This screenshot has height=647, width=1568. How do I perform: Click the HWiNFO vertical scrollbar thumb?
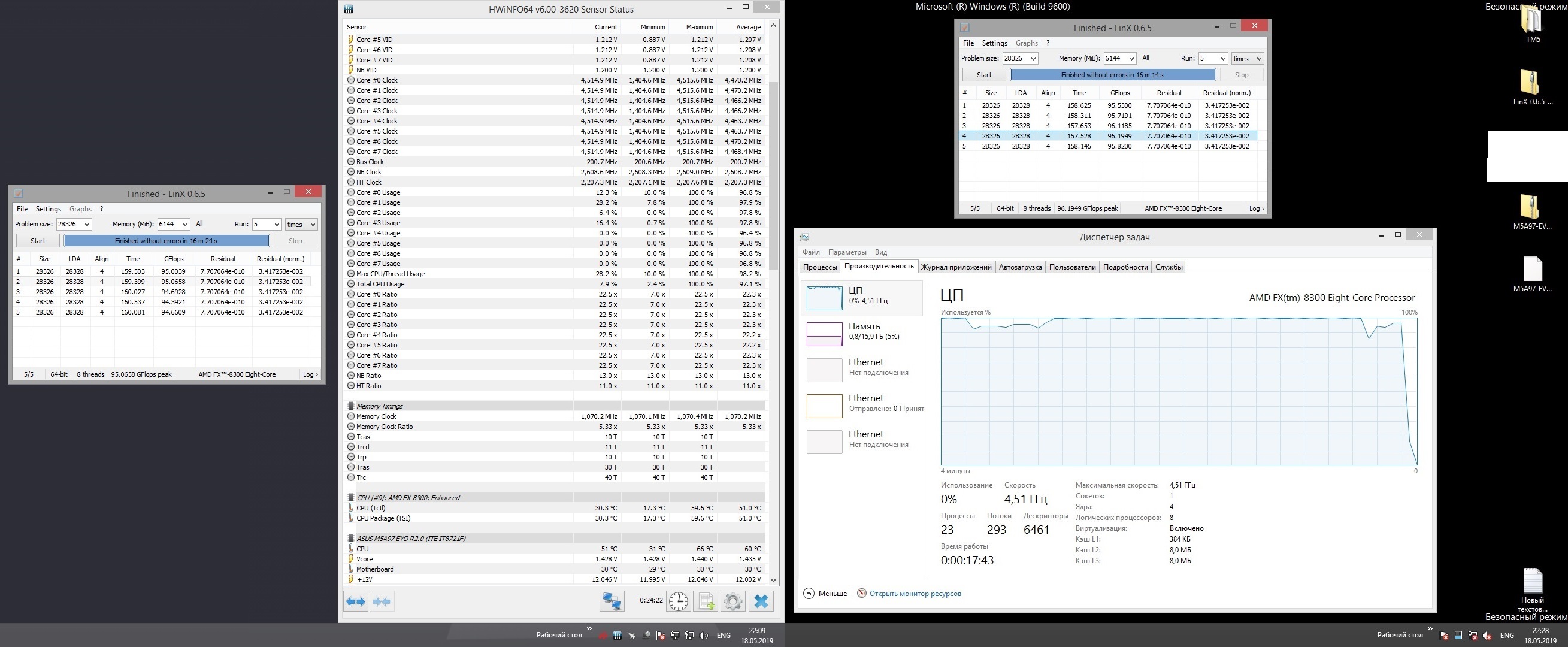tap(774, 176)
